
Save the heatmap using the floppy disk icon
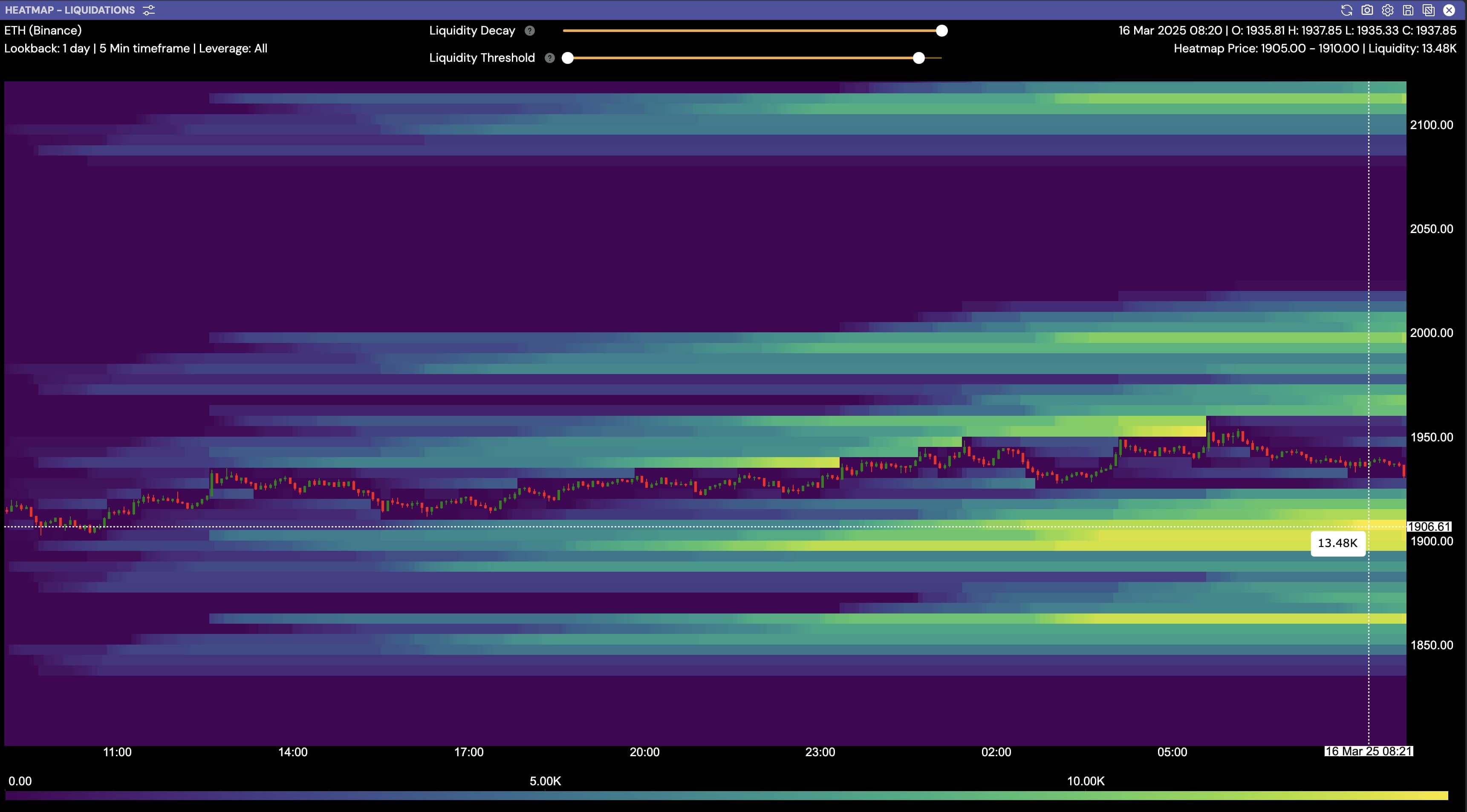[1408, 10]
